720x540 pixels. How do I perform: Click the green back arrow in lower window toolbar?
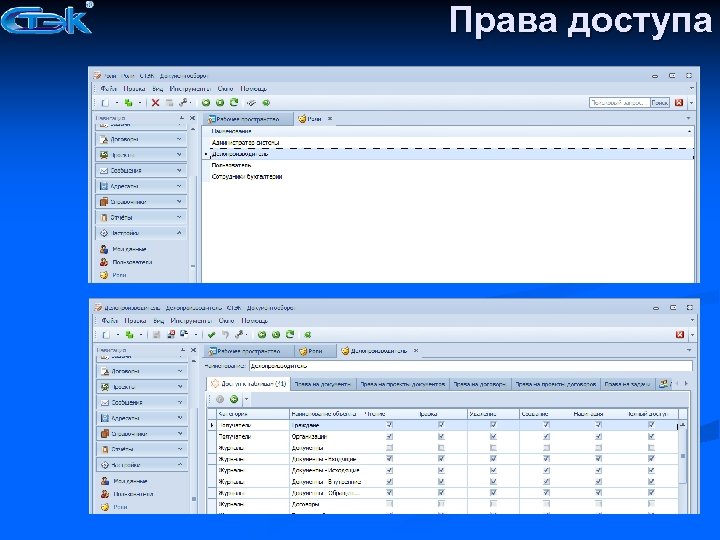262,335
